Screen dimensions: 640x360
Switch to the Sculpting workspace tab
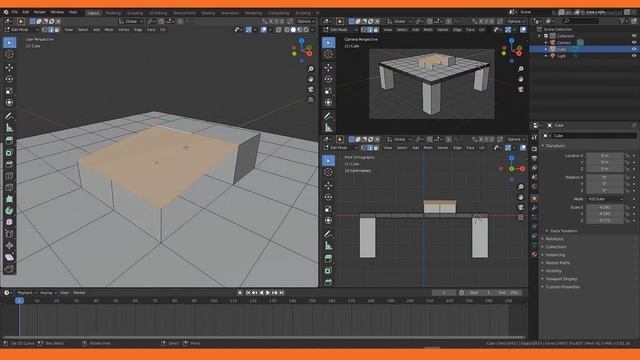pyautogui.click(x=135, y=13)
